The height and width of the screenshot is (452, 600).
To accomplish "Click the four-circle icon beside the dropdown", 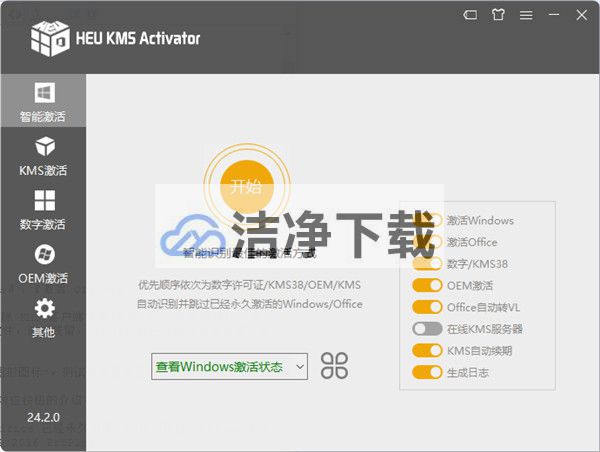I will point(334,366).
